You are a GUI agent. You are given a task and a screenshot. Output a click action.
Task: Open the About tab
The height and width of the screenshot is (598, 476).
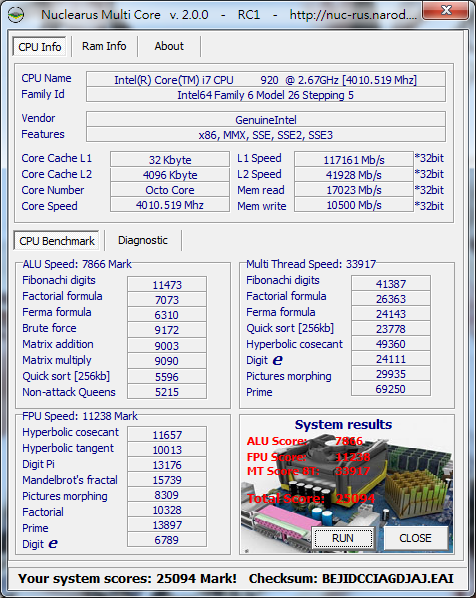pyautogui.click(x=169, y=46)
